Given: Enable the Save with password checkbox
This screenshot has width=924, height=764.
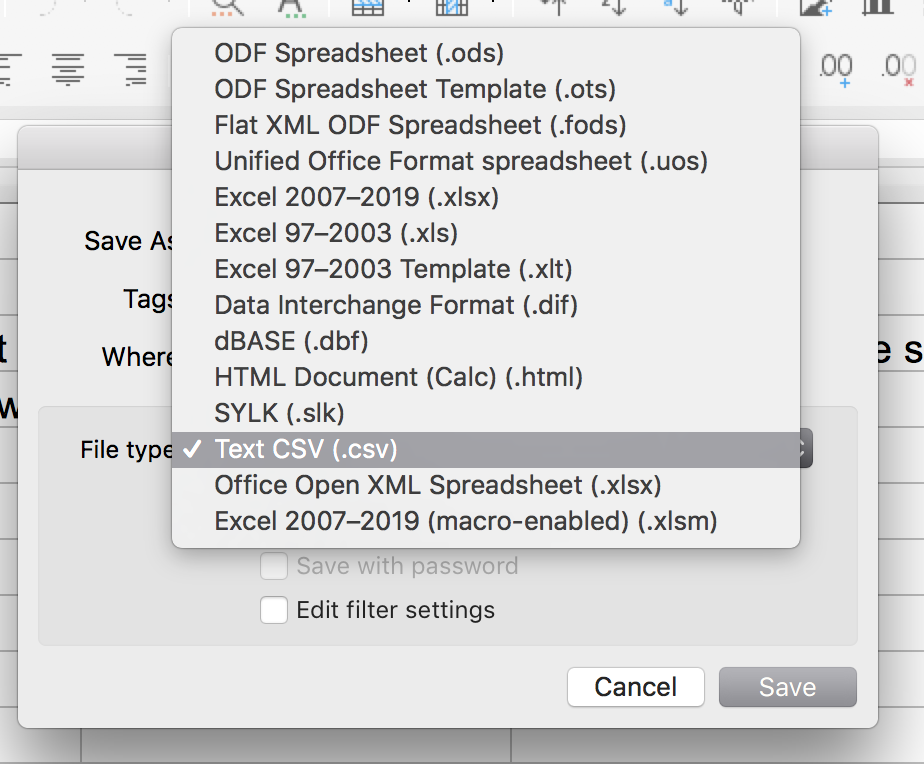Looking at the screenshot, I should (274, 567).
